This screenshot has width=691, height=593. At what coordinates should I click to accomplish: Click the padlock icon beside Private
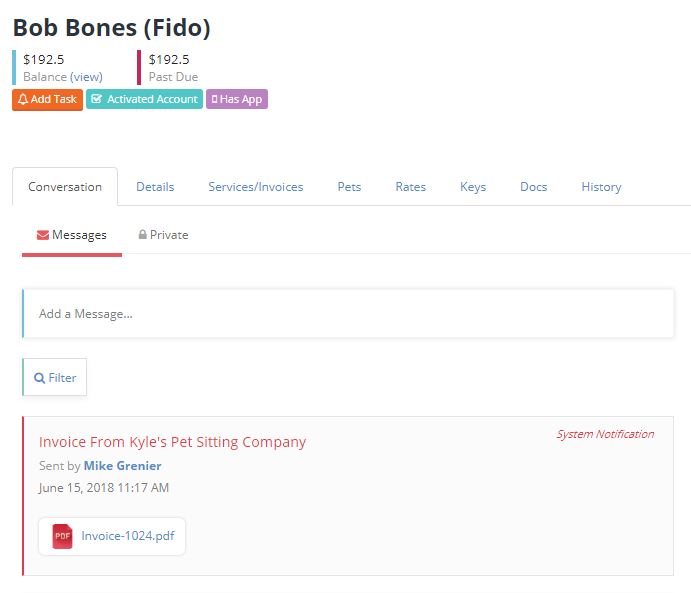(142, 234)
